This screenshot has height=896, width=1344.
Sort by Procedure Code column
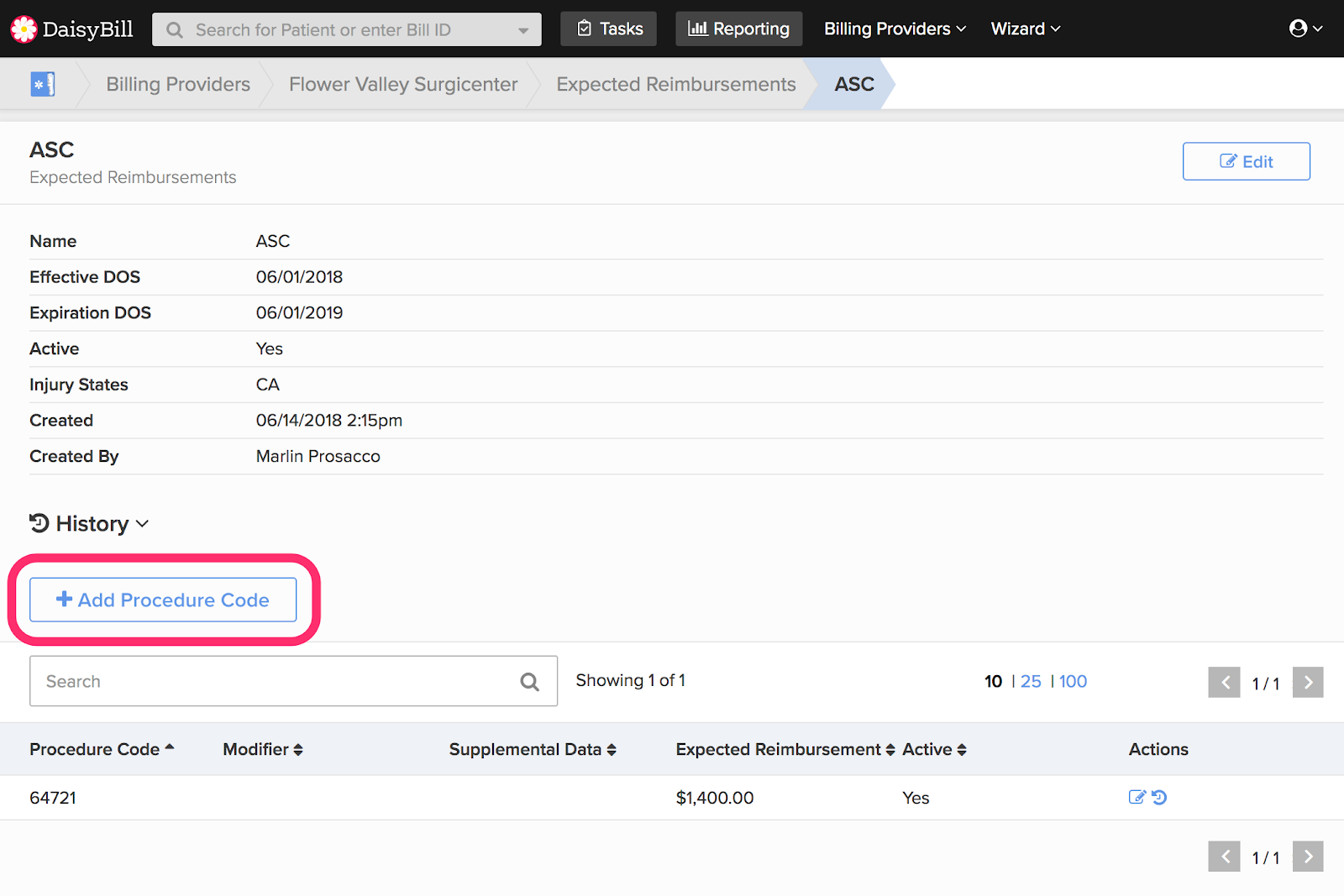102,749
